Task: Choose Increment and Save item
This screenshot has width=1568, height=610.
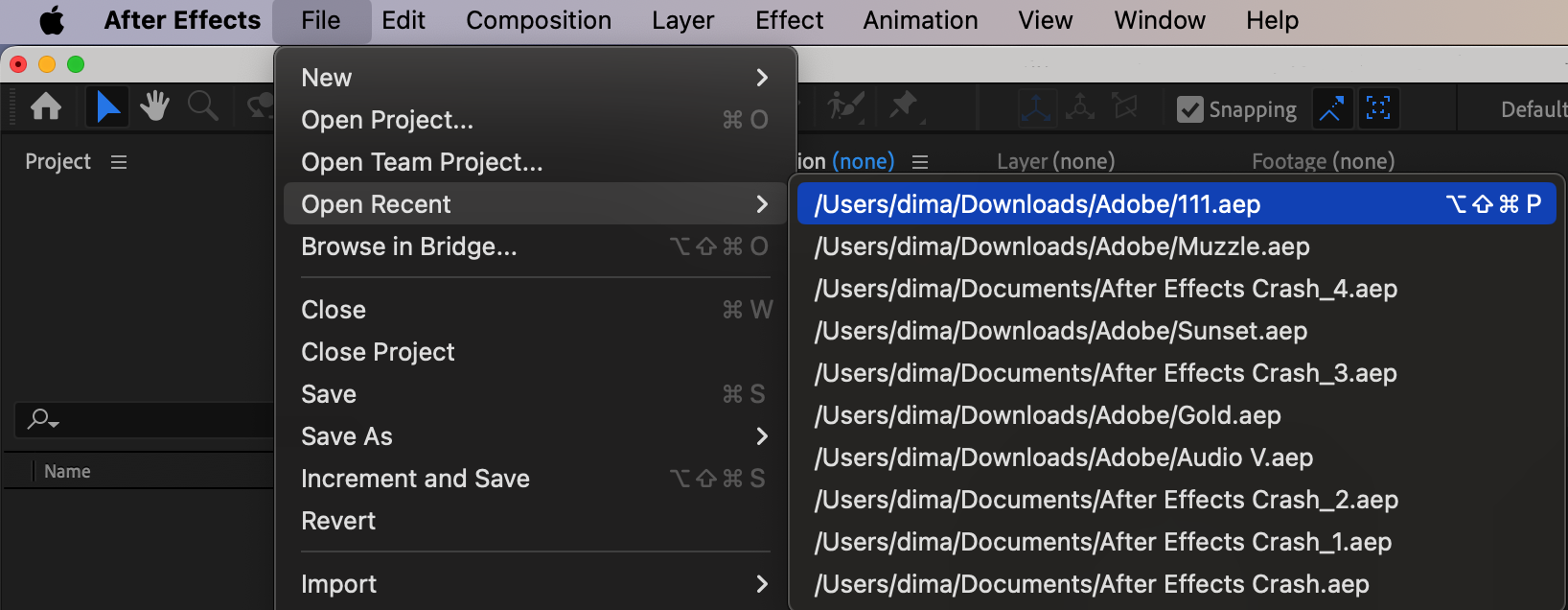Action: [x=535, y=479]
